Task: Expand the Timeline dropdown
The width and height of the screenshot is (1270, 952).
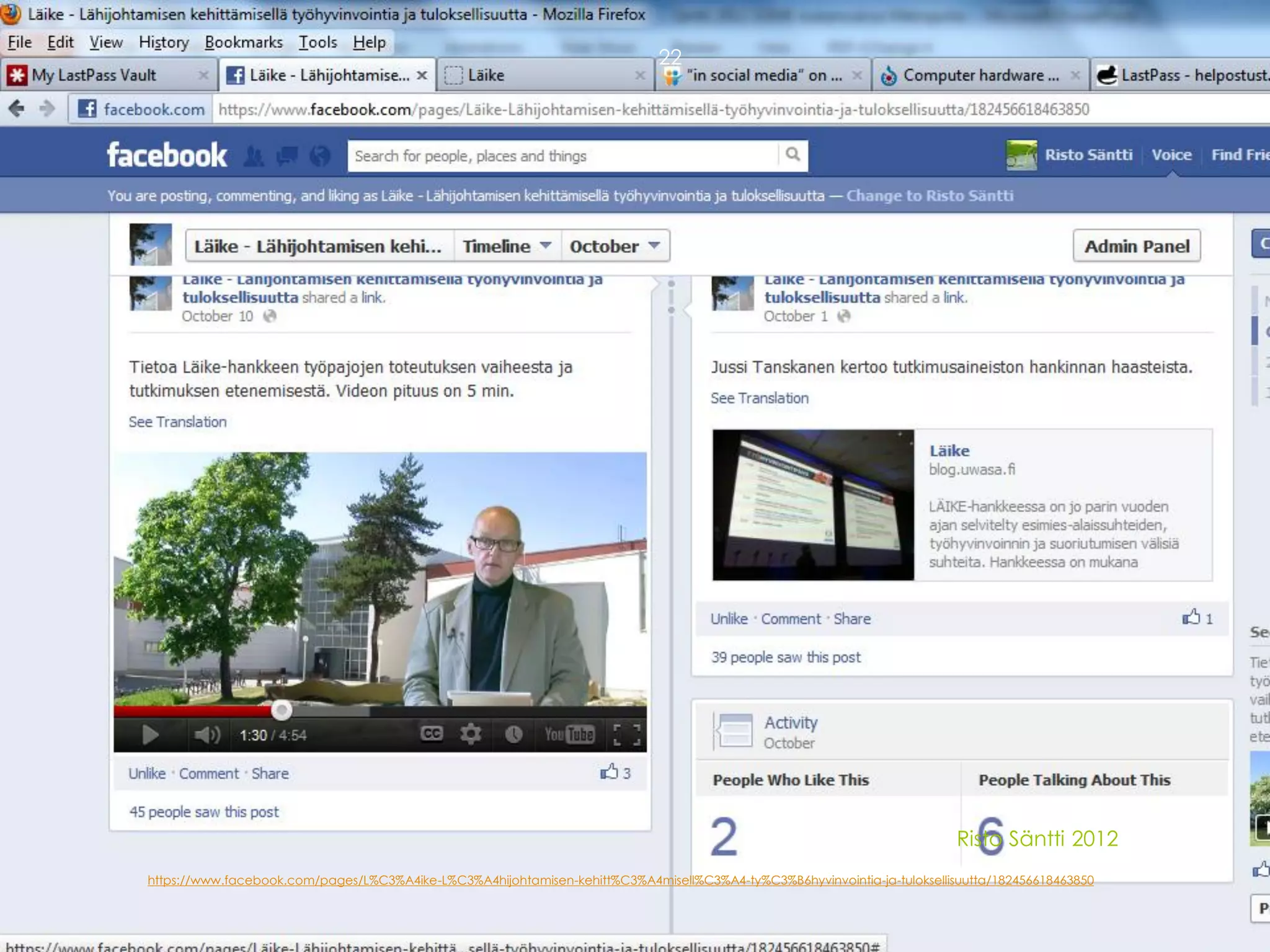Action: (507, 246)
